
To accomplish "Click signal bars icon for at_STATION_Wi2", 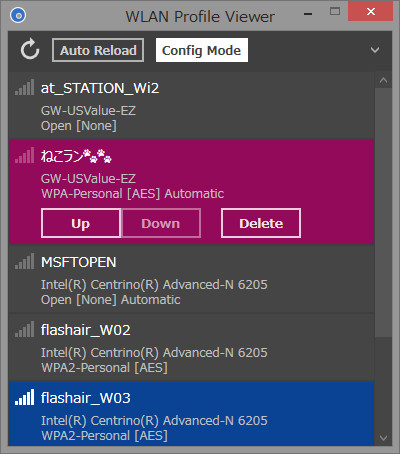I will 25,87.
